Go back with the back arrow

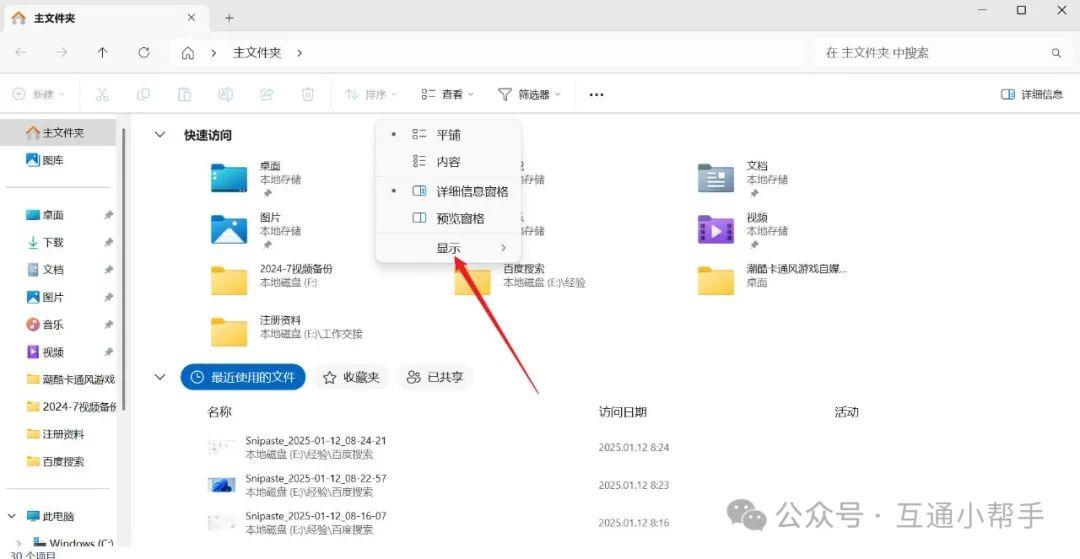[21, 52]
